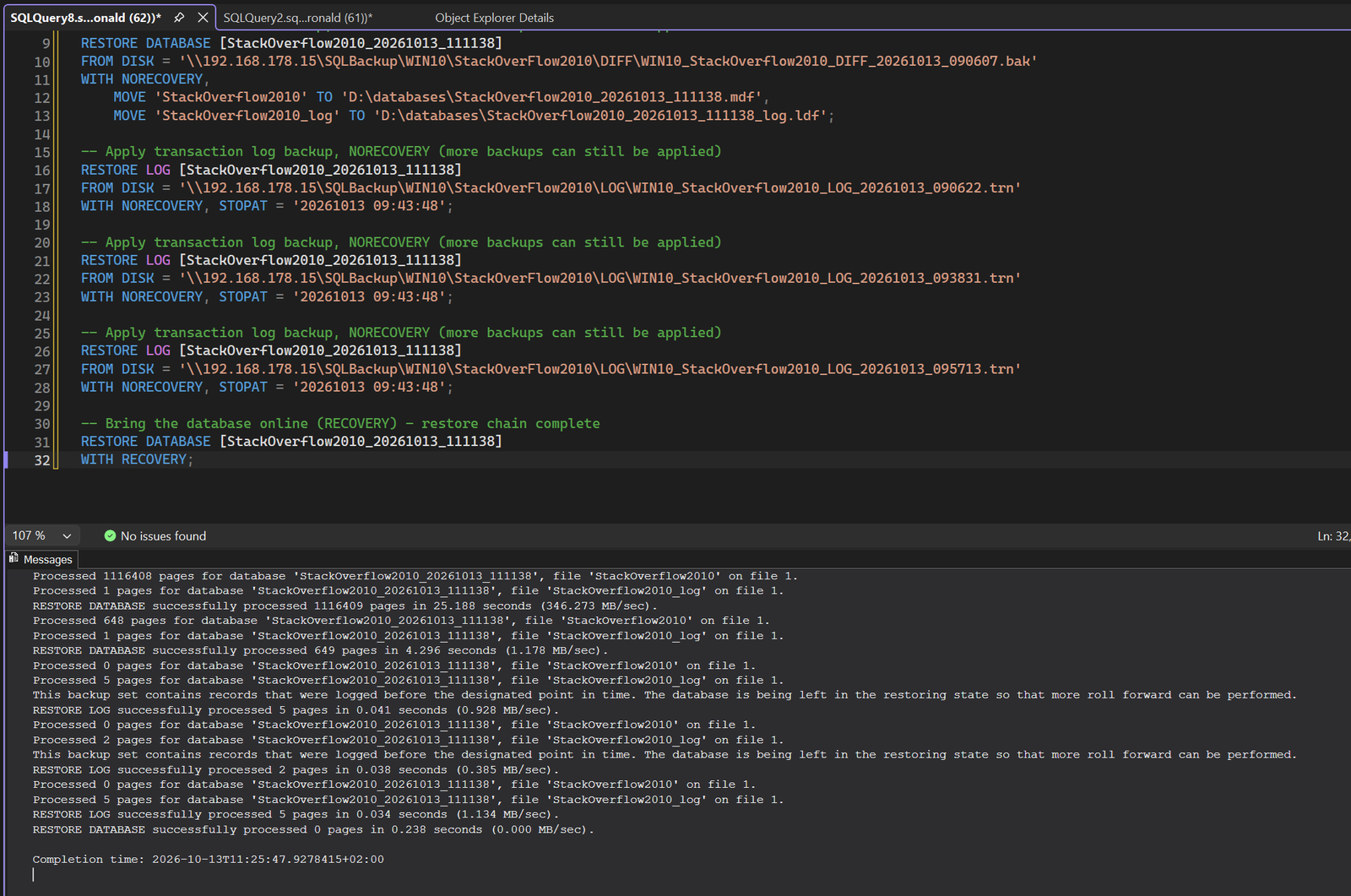
Task: Open the Object Explorer Details tab
Action: pos(494,18)
